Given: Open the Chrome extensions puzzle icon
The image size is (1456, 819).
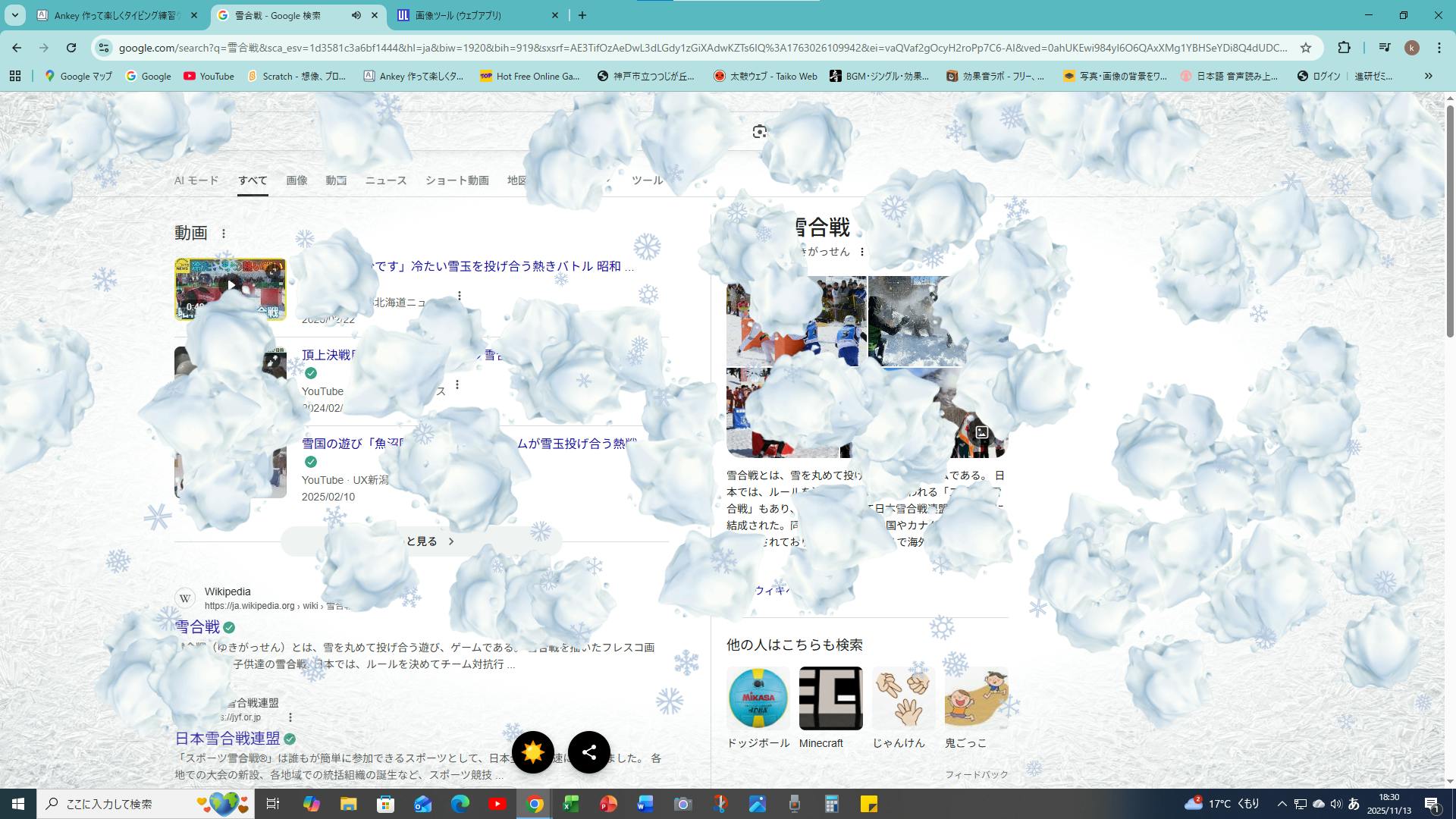Looking at the screenshot, I should tap(1344, 48).
